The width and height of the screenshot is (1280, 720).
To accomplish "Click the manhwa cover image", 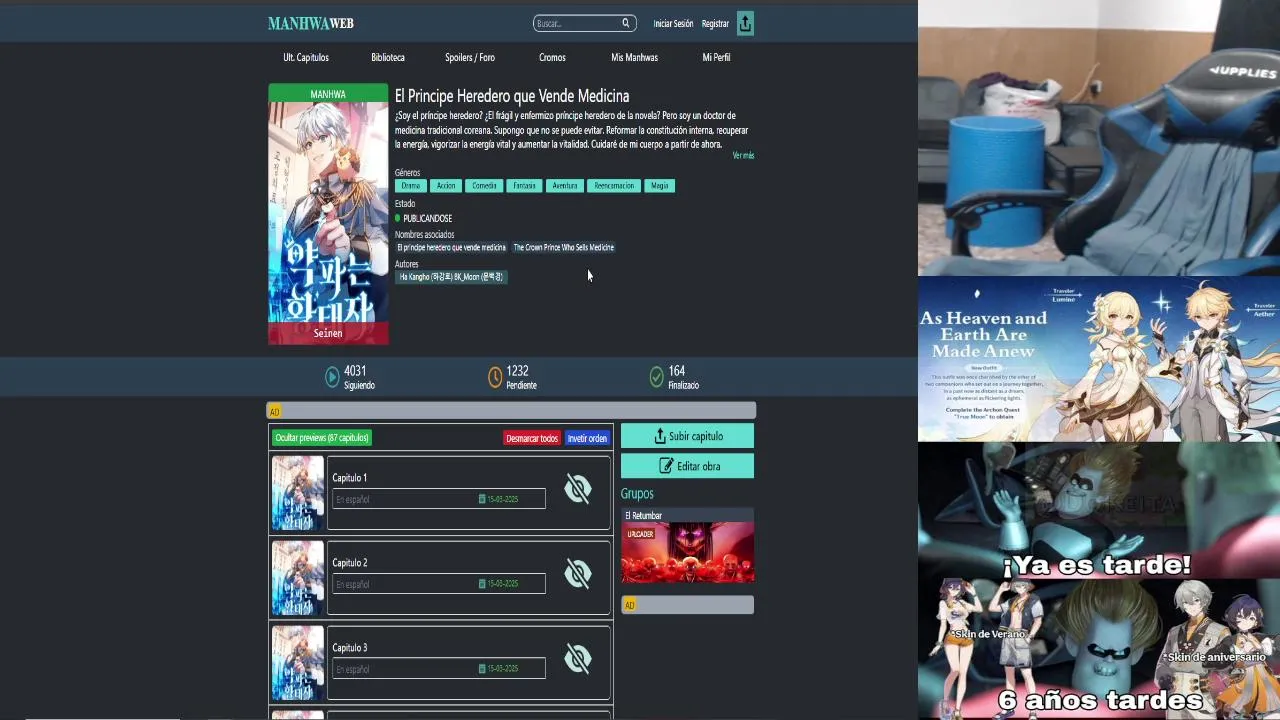I will [x=328, y=214].
